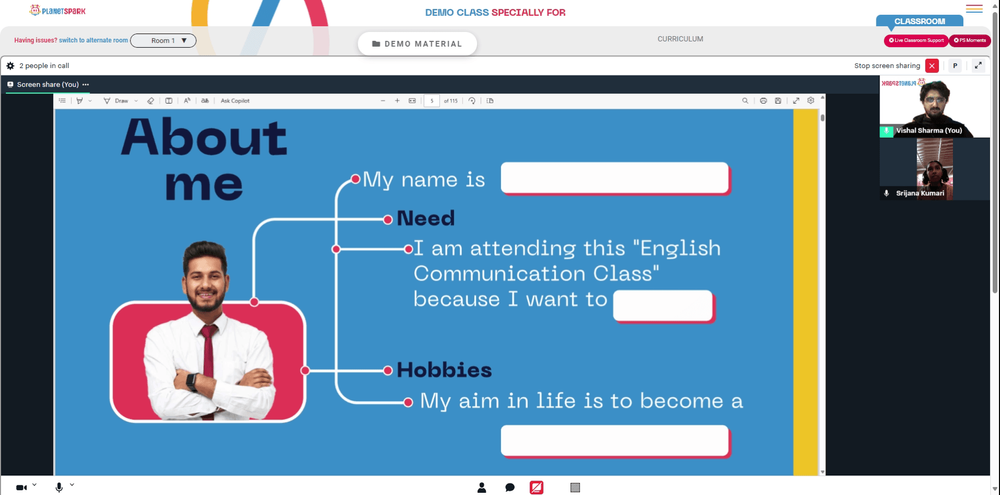
Task: Enter PDF full screen expand icon
Action: coord(796,101)
